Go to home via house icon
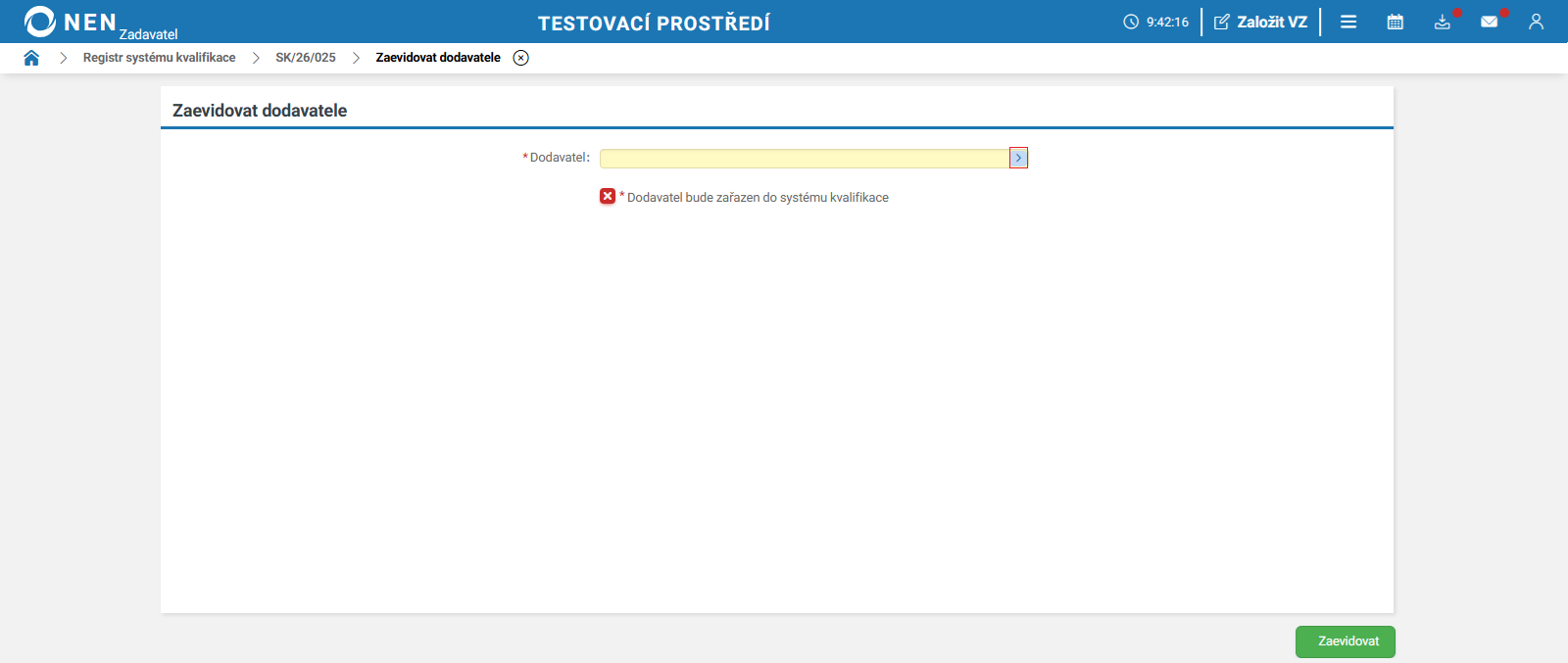This screenshot has height=663, width=1568. click(31, 58)
